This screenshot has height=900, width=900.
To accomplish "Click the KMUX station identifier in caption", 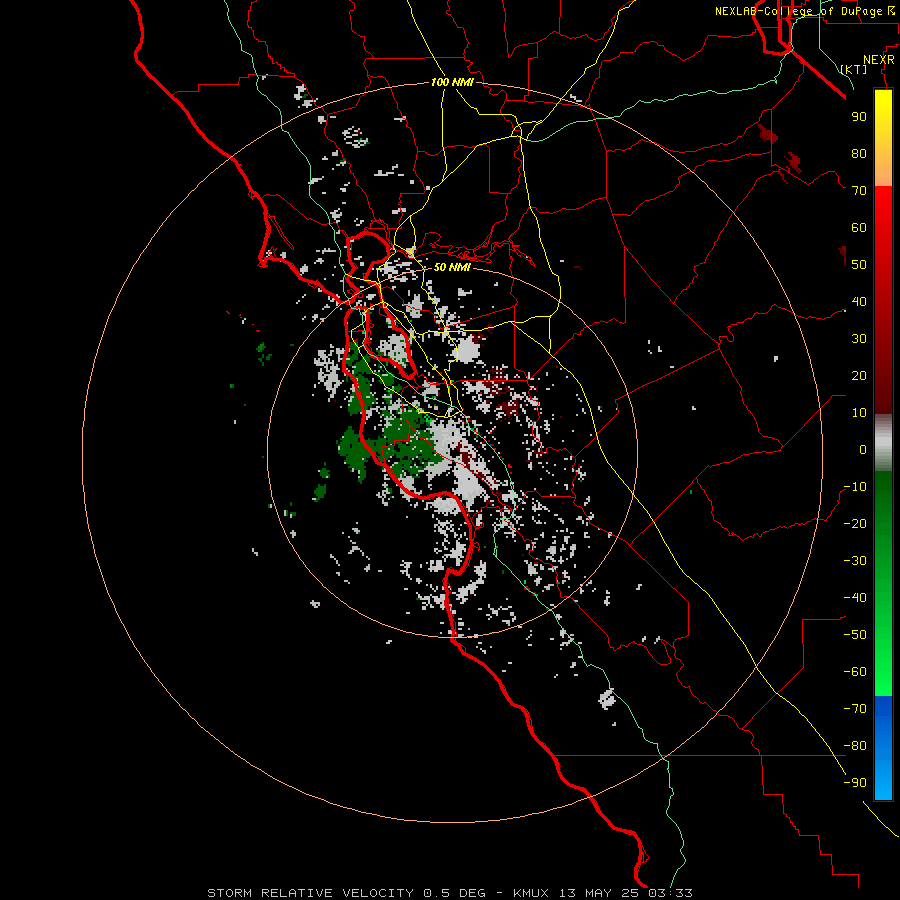I will tap(531, 893).
